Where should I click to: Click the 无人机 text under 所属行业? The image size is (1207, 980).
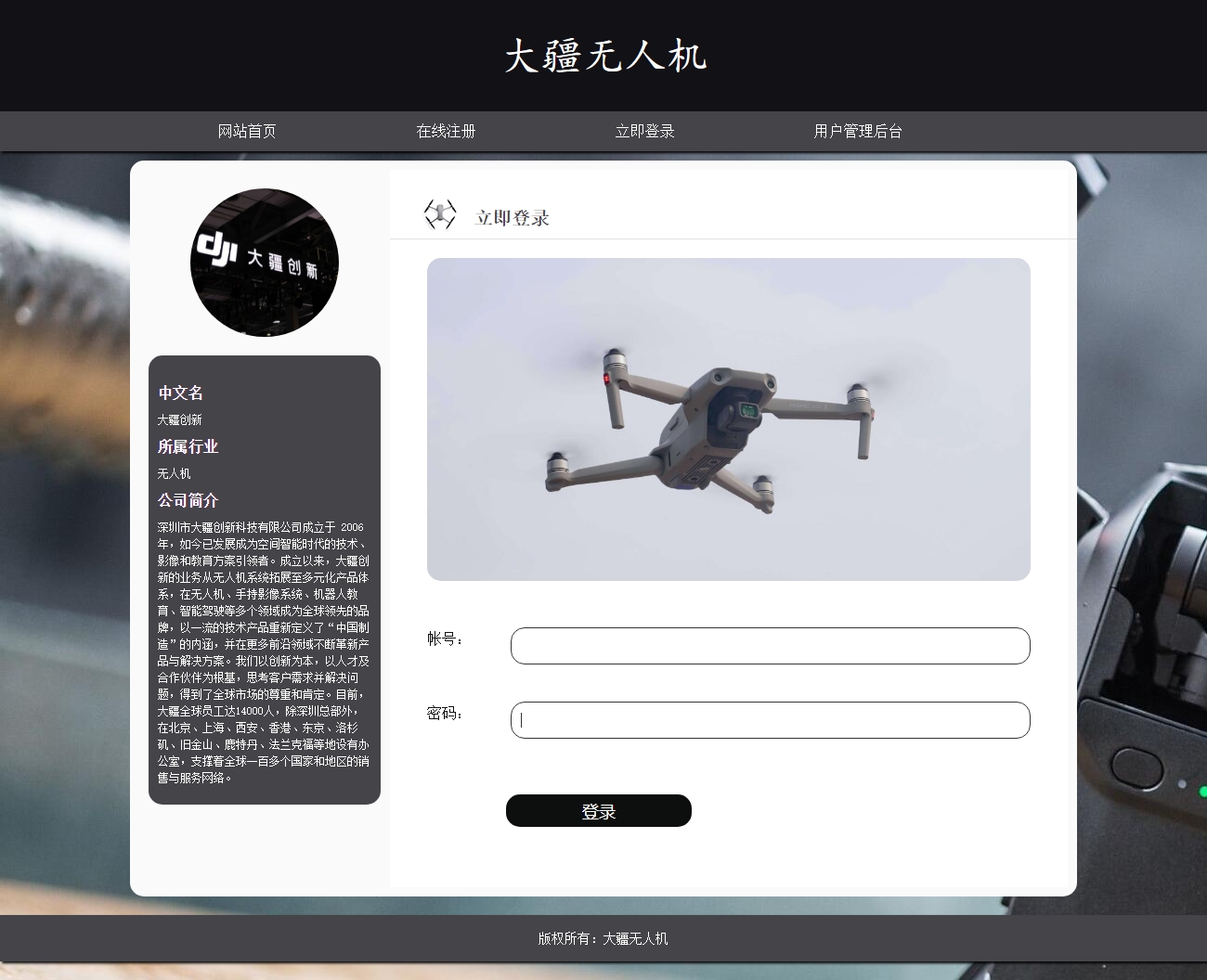pyautogui.click(x=174, y=473)
